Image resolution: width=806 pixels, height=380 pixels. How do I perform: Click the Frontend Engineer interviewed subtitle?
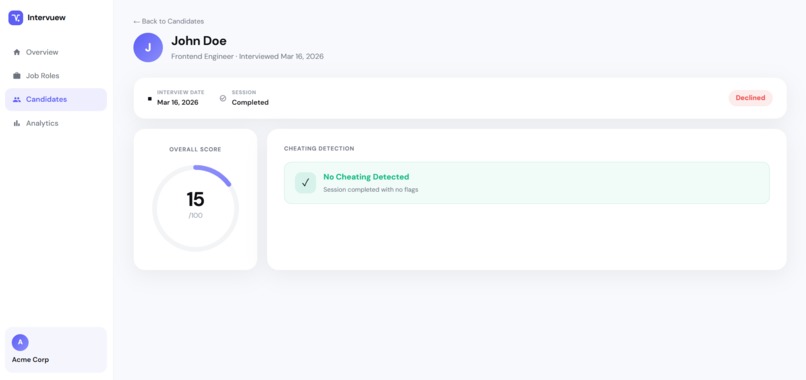tap(247, 57)
